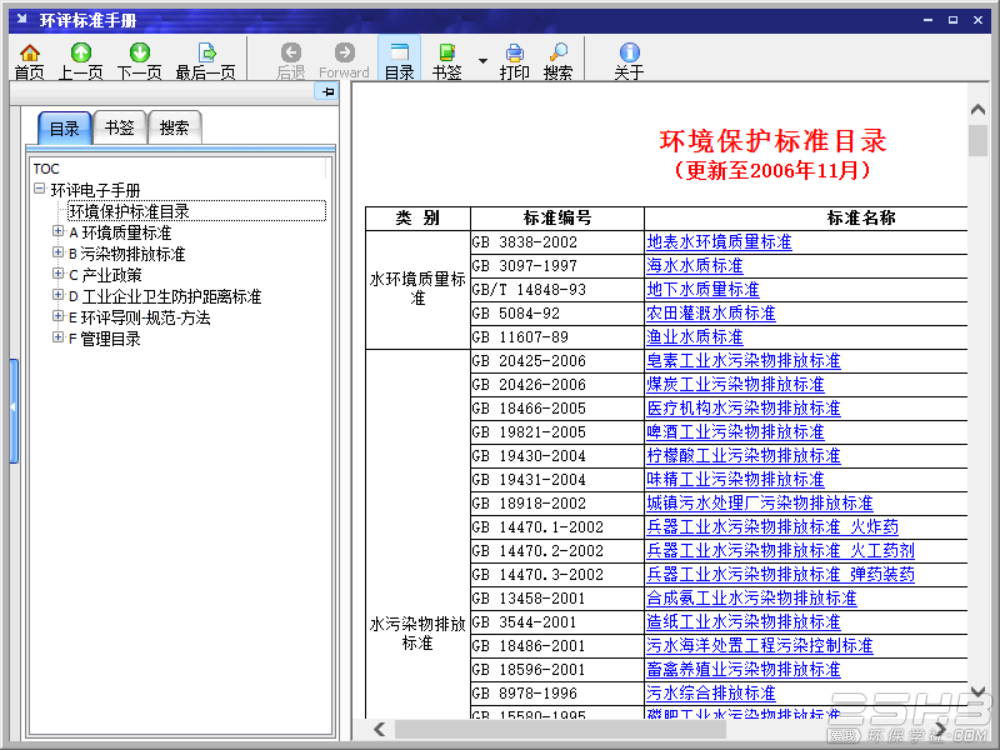The width and height of the screenshot is (1000, 750).
Task: Expand B 污染物排放标准 node
Action: [58, 253]
